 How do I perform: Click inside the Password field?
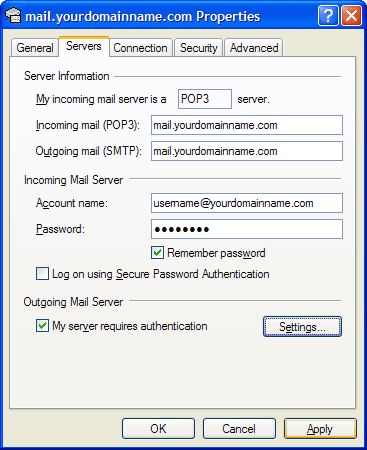click(x=247, y=229)
